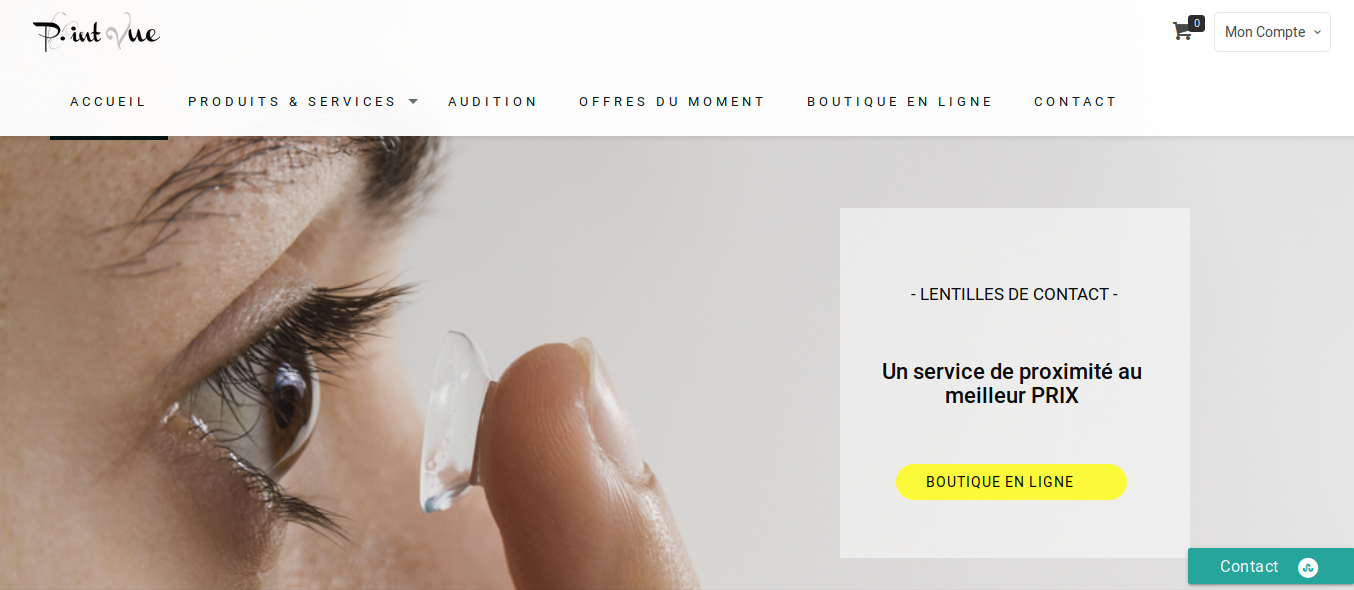1354x590 pixels.
Task: Go to the Accueil menu item
Action: click(x=108, y=102)
